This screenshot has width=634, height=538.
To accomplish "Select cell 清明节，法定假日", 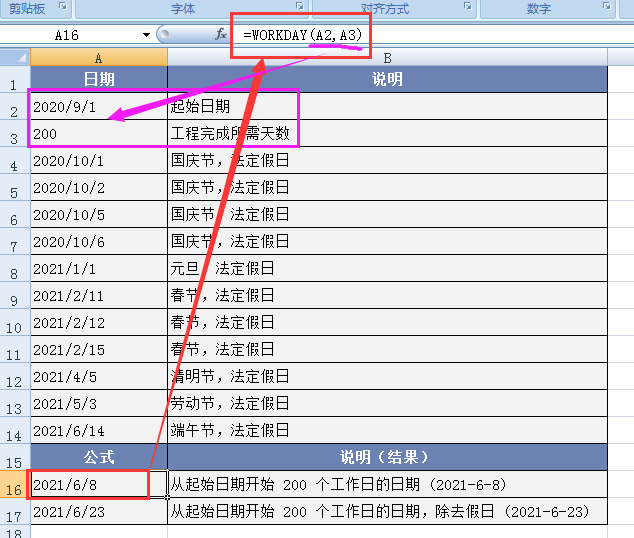I will 387,377.
